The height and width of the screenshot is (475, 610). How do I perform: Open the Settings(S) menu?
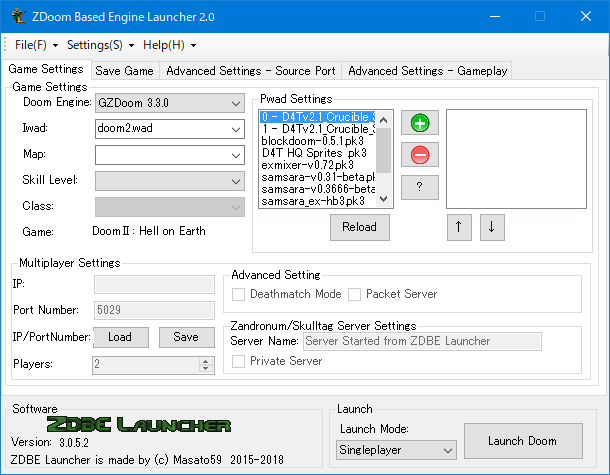[x=100, y=45]
